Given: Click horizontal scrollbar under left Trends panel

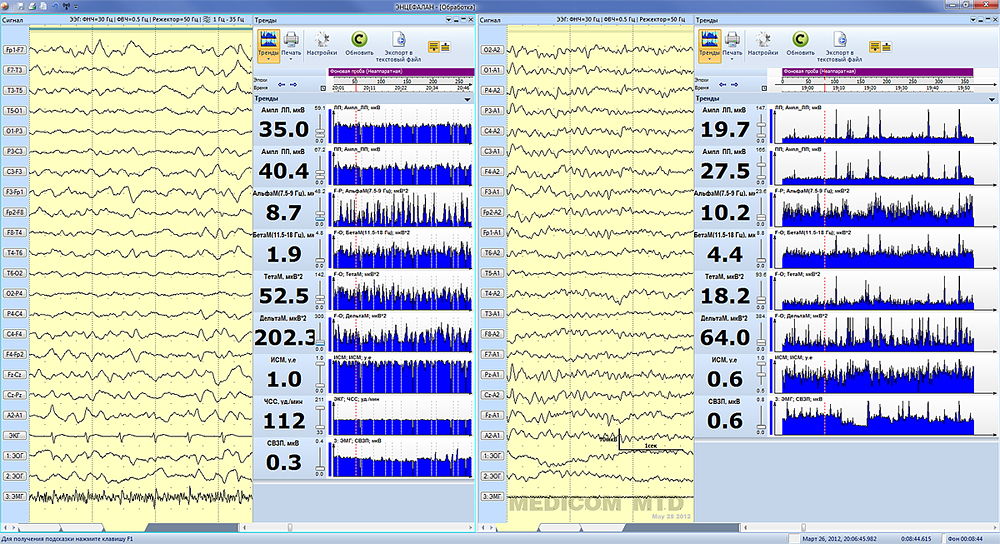Looking at the screenshot, I should 358,527.
